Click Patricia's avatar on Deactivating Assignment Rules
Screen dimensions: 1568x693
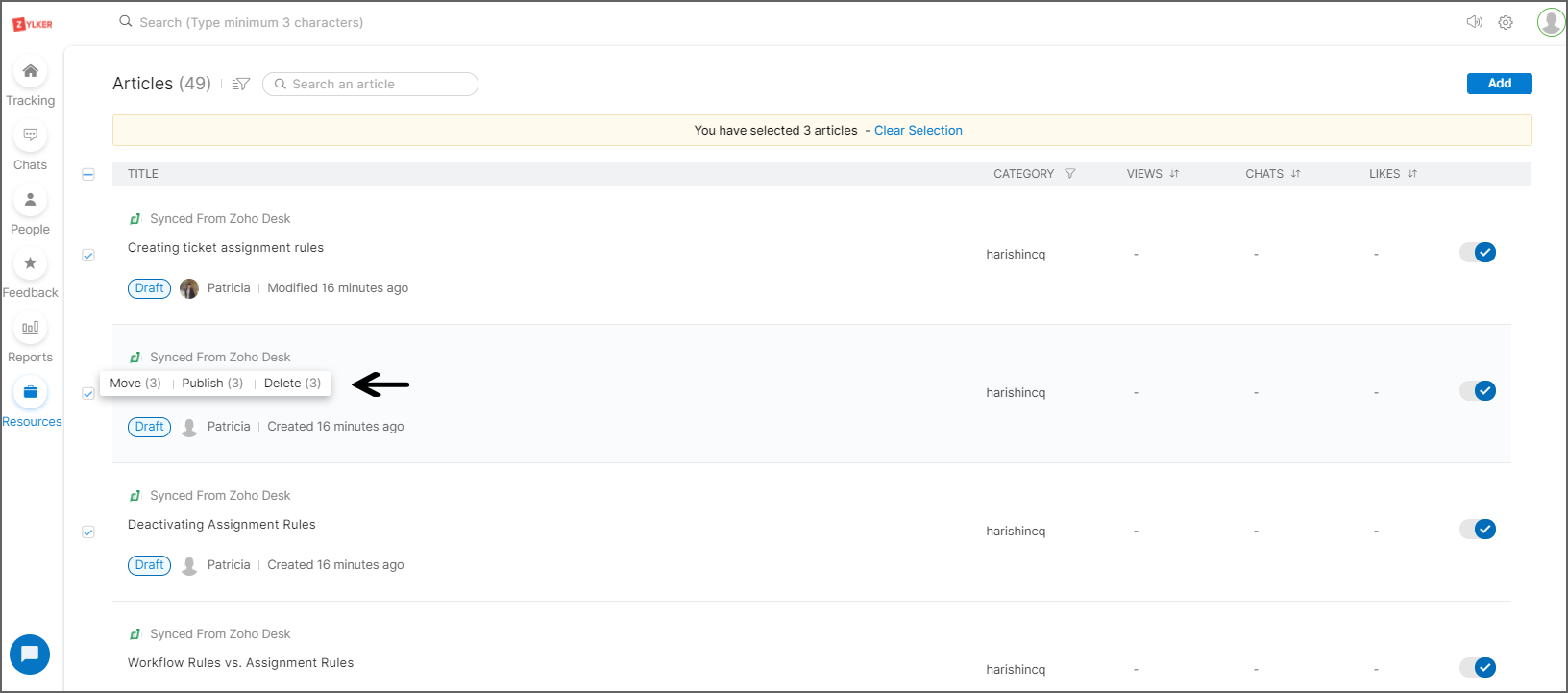pyautogui.click(x=189, y=565)
